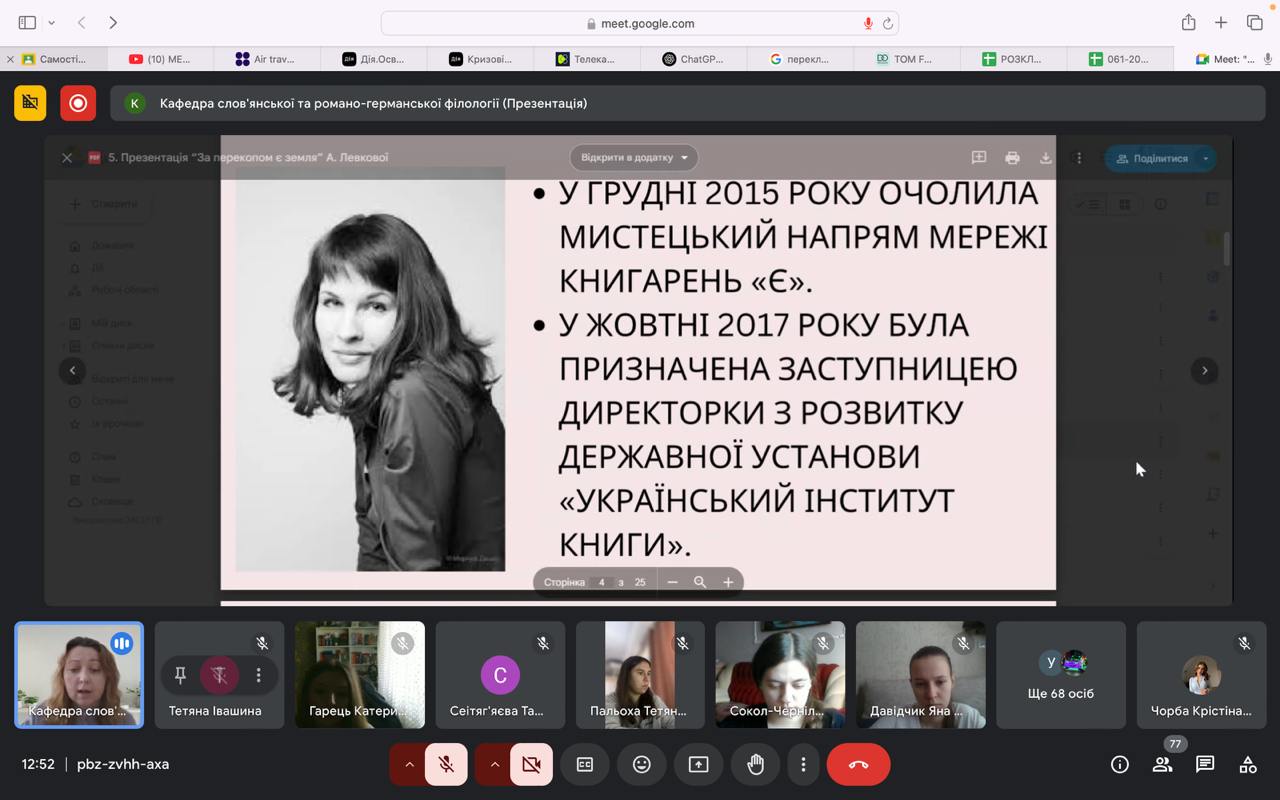Unmute the microphone
The width and height of the screenshot is (1280, 800).
(x=446, y=764)
